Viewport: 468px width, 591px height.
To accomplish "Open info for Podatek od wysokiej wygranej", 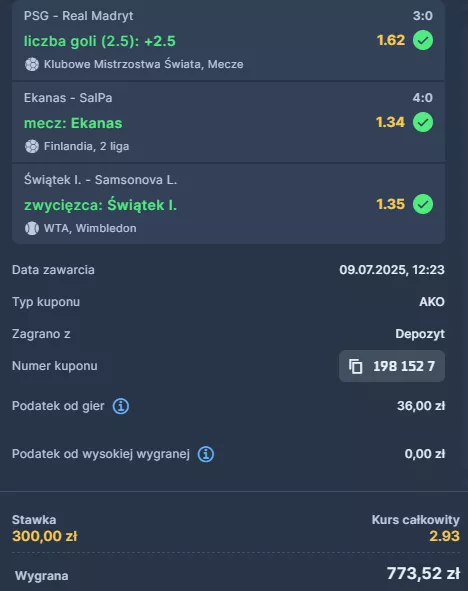I will click(x=206, y=454).
